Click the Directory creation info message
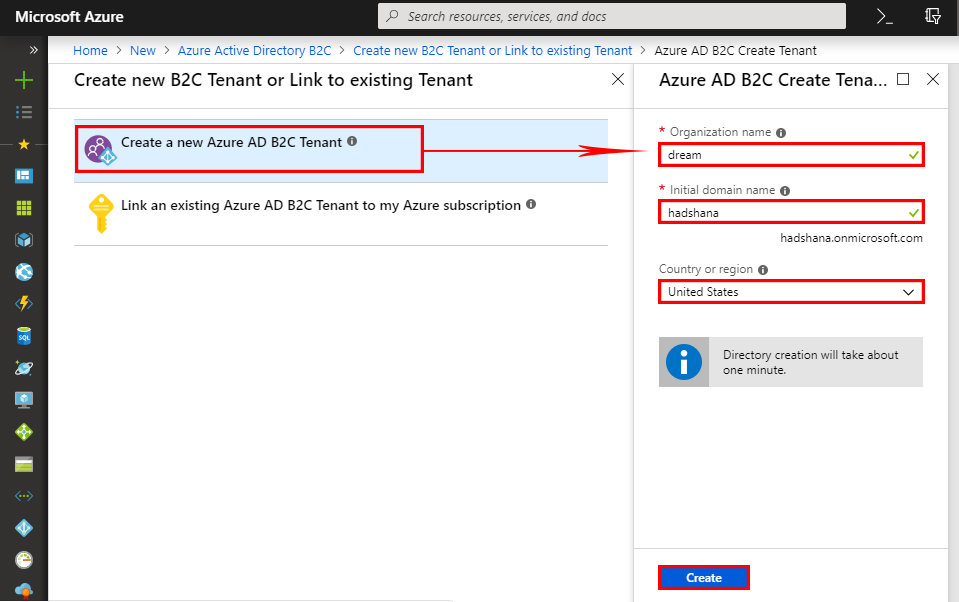 [x=791, y=362]
